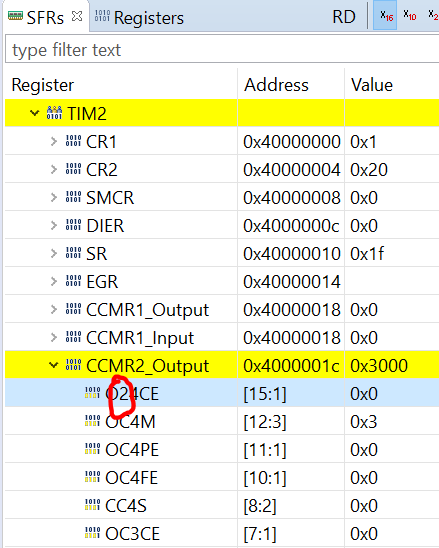The width and height of the screenshot is (439, 548).
Task: Click address 0x4000000c of DIER
Action: pos(291,226)
